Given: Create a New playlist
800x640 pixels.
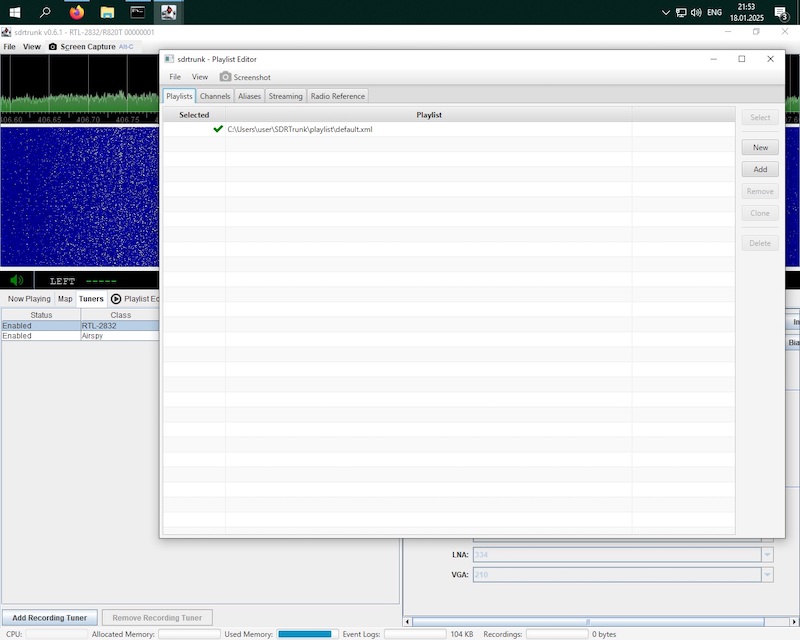Looking at the screenshot, I should (760, 147).
